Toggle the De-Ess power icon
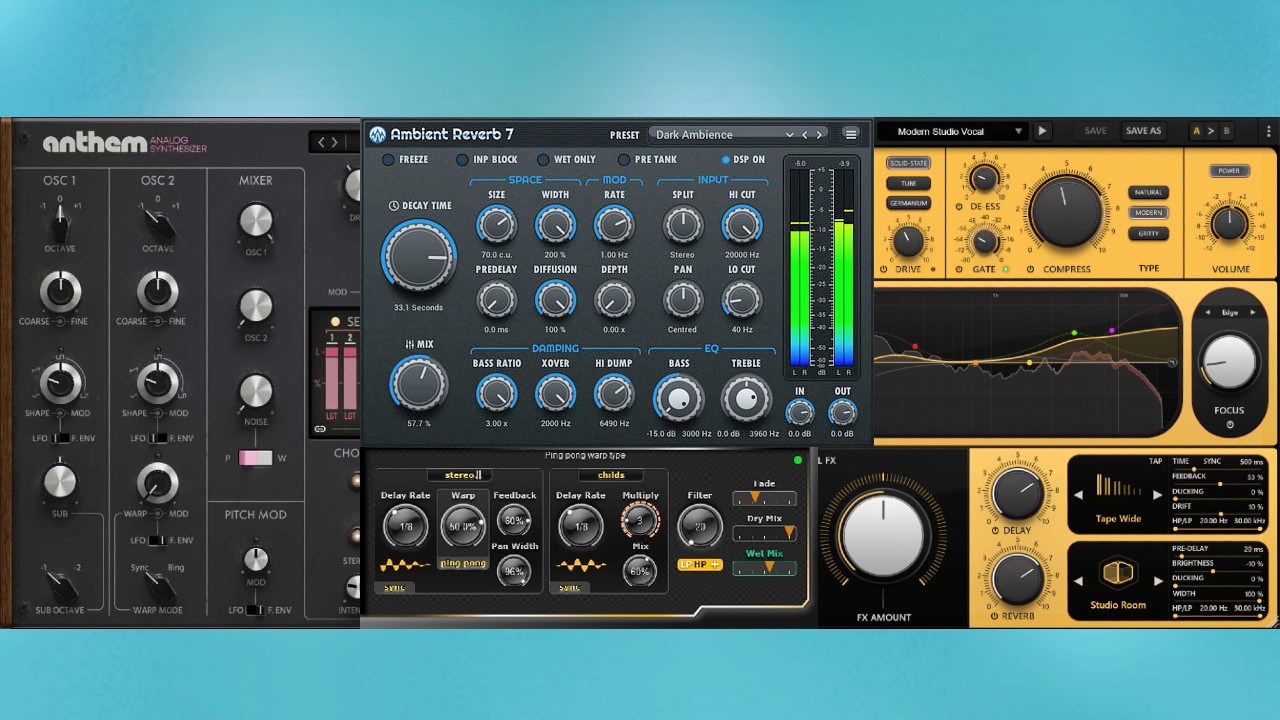The image size is (1280, 720). (x=959, y=206)
